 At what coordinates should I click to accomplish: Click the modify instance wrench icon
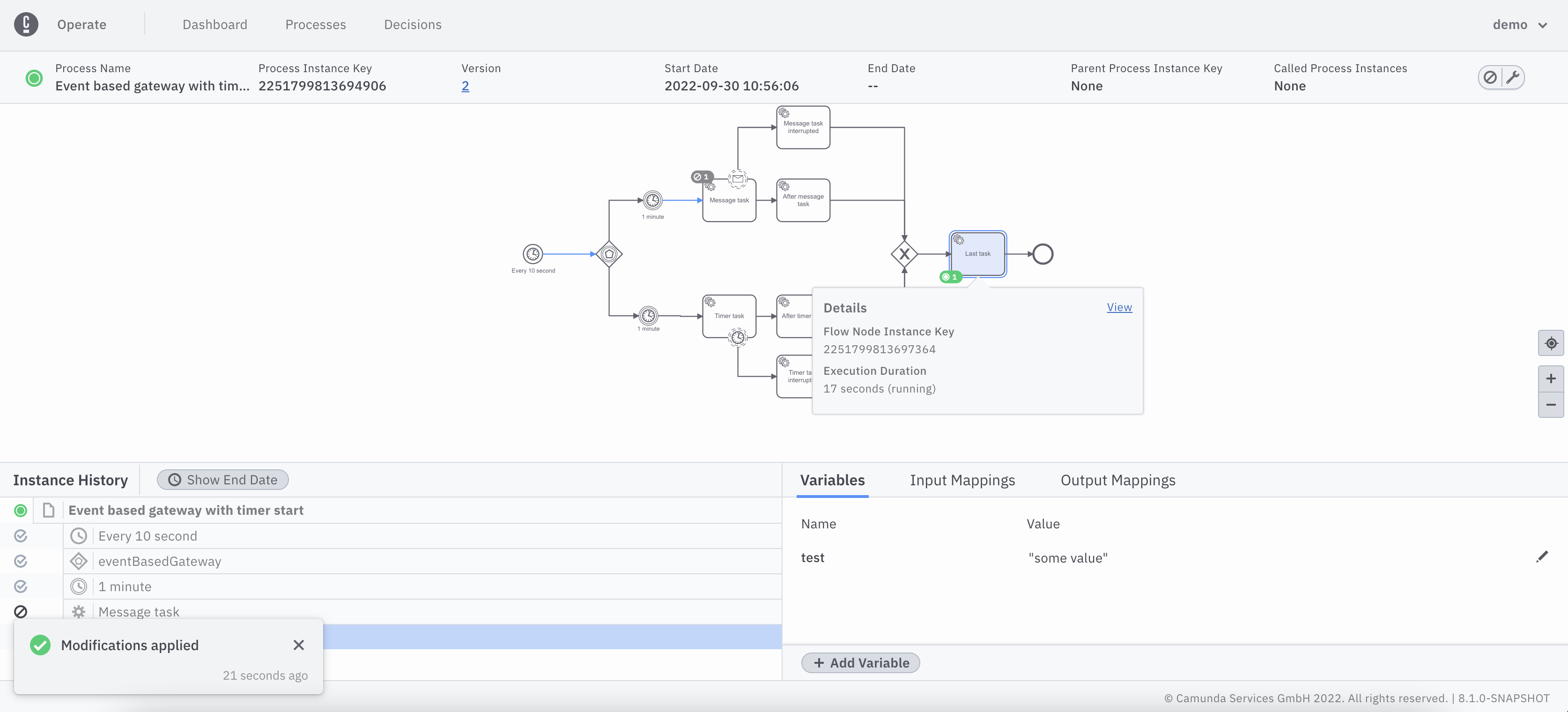(x=1513, y=77)
